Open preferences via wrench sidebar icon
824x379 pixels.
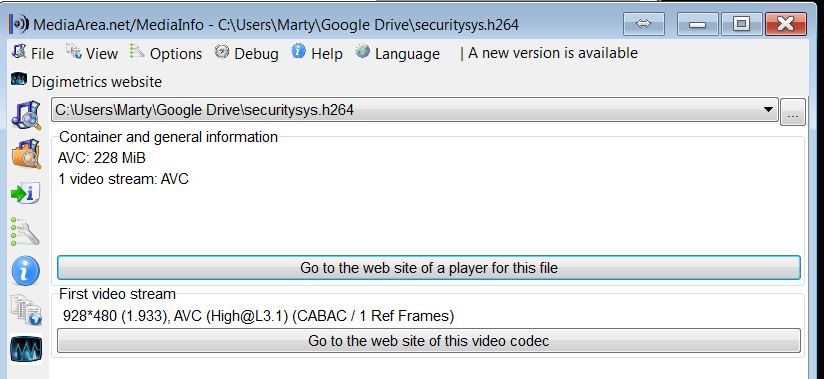click(26, 232)
